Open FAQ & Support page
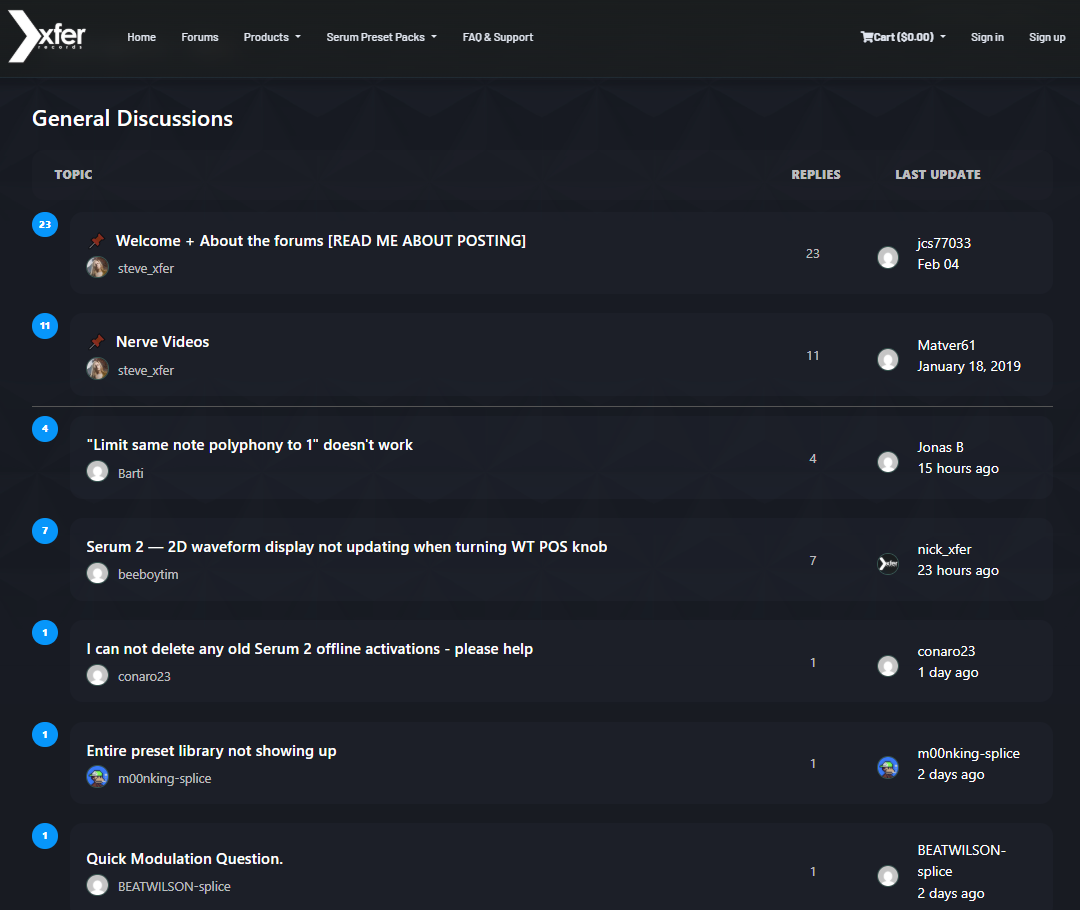 [x=498, y=37]
